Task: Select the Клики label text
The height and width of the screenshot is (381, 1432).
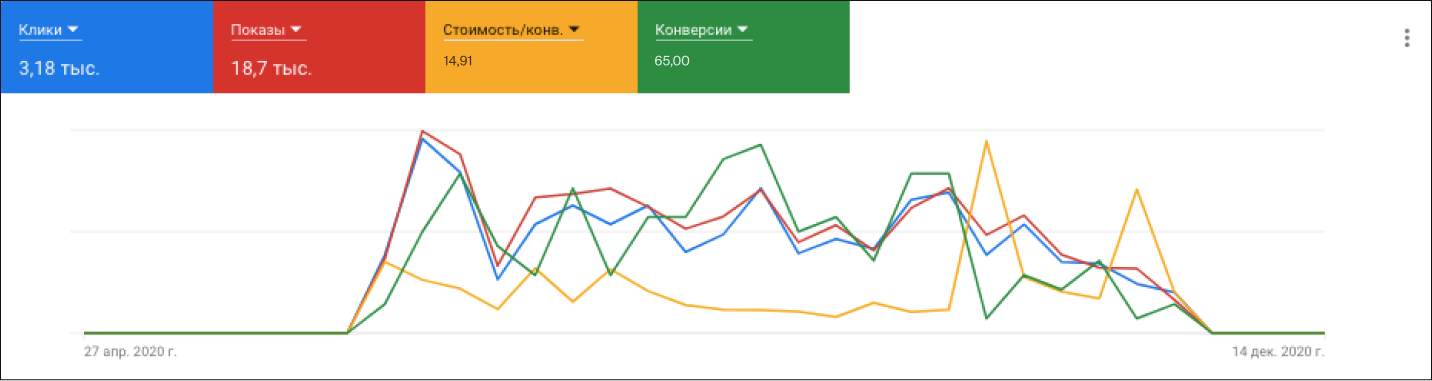Action: (40, 30)
